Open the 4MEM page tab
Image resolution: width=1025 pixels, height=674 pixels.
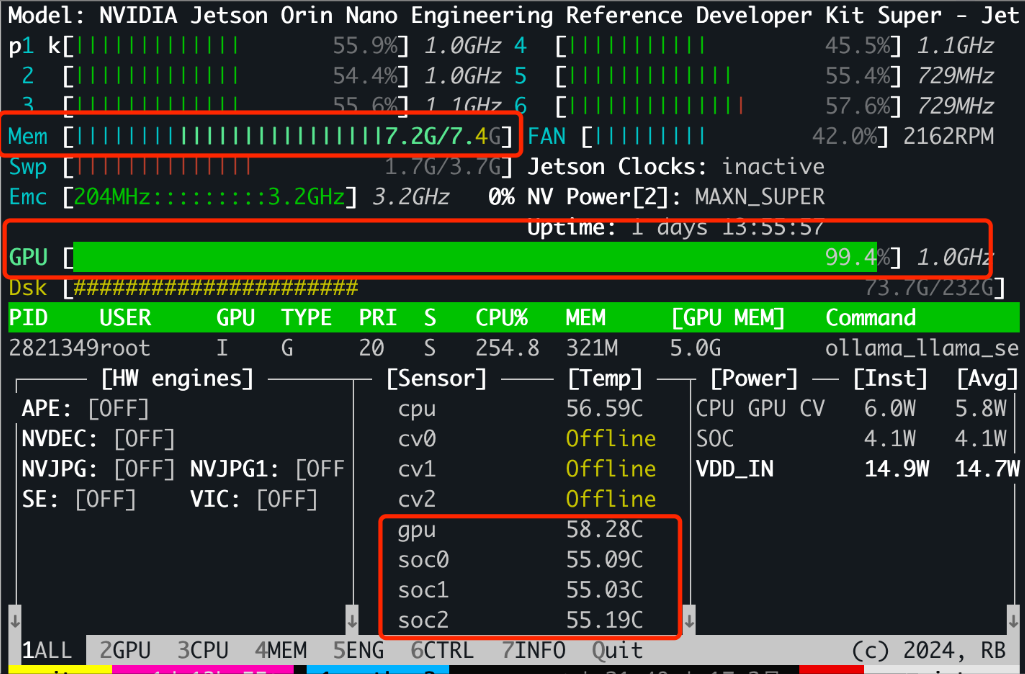pos(280,650)
